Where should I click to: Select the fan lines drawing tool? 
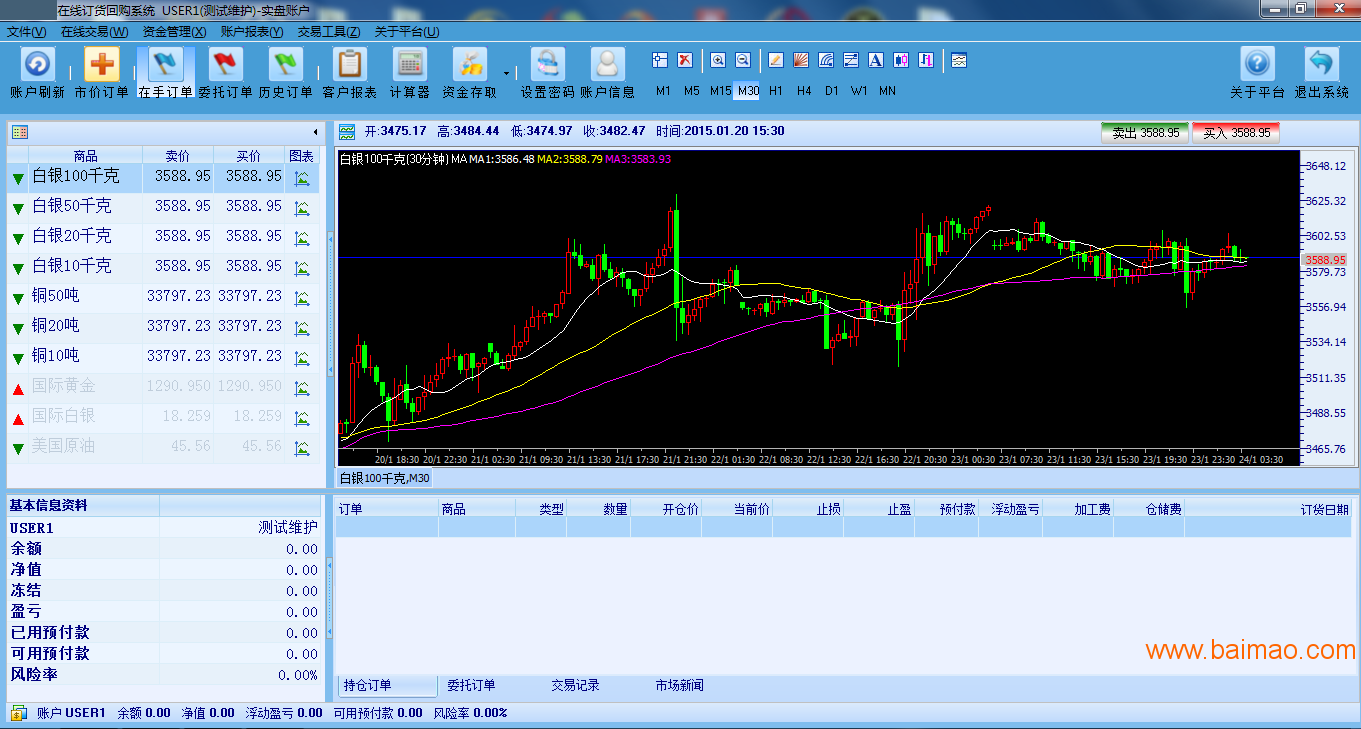(800, 60)
